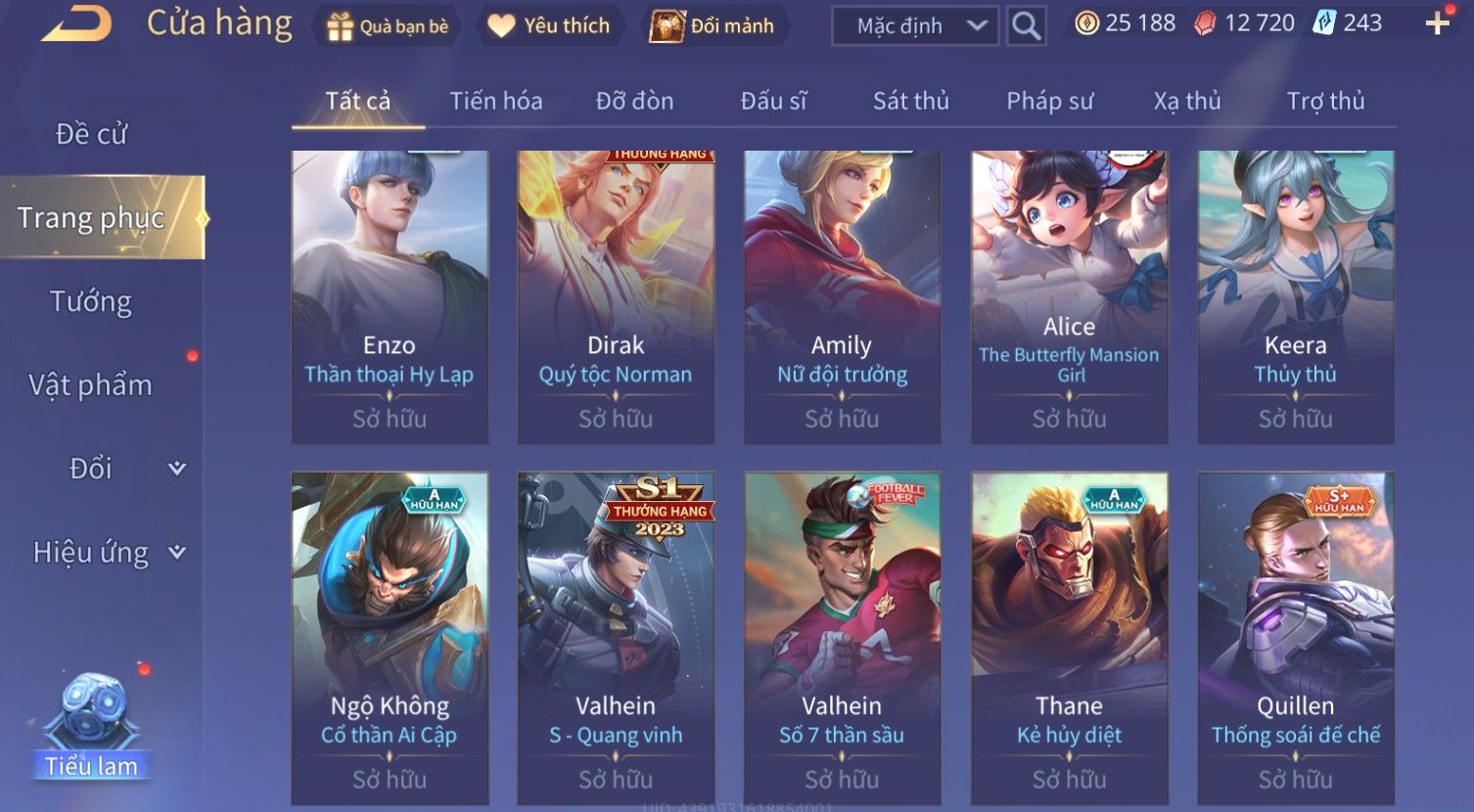Select Tướng in the left sidebar

[91, 301]
